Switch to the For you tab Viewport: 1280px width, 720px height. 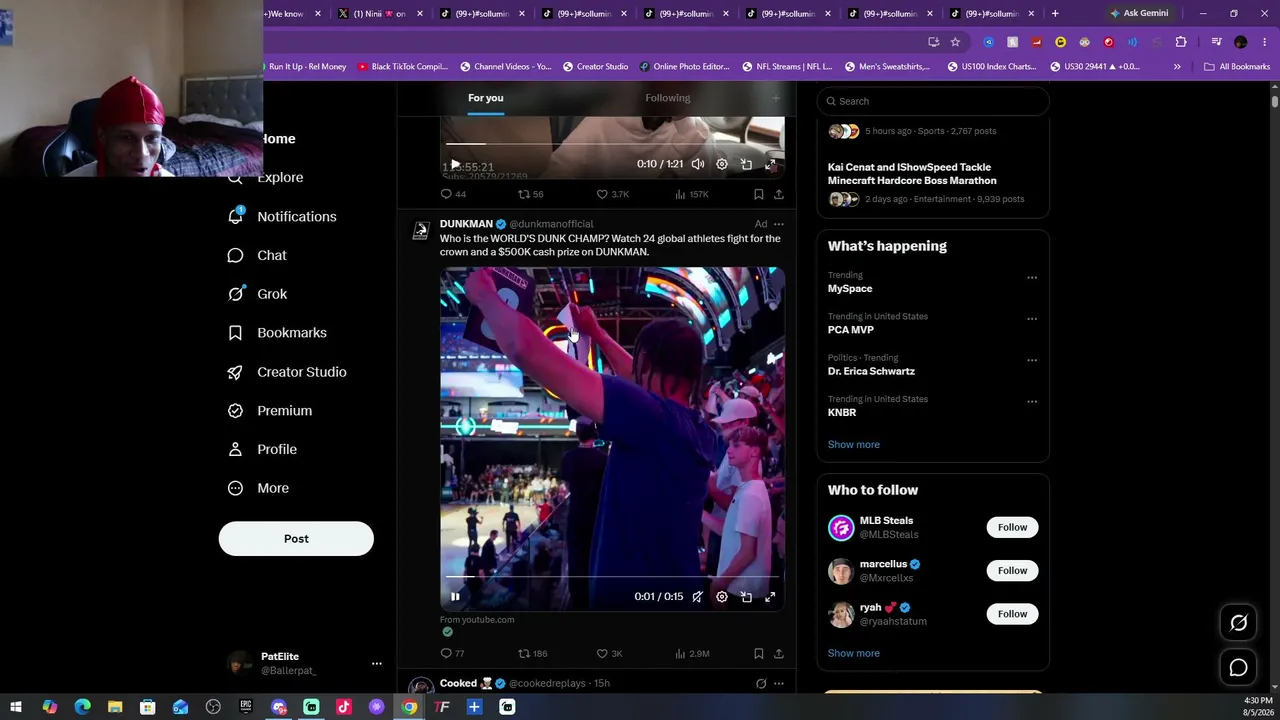click(x=486, y=98)
